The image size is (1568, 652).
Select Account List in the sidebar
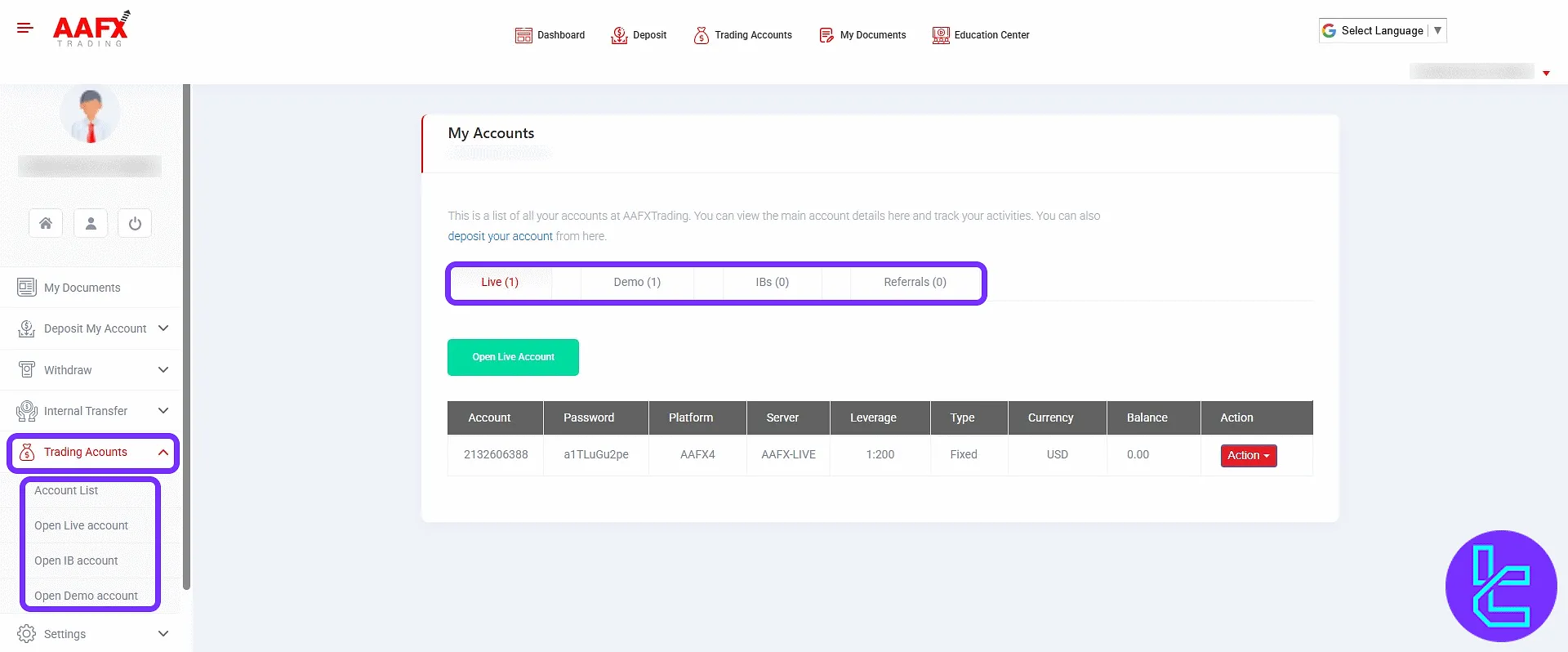[x=66, y=490]
